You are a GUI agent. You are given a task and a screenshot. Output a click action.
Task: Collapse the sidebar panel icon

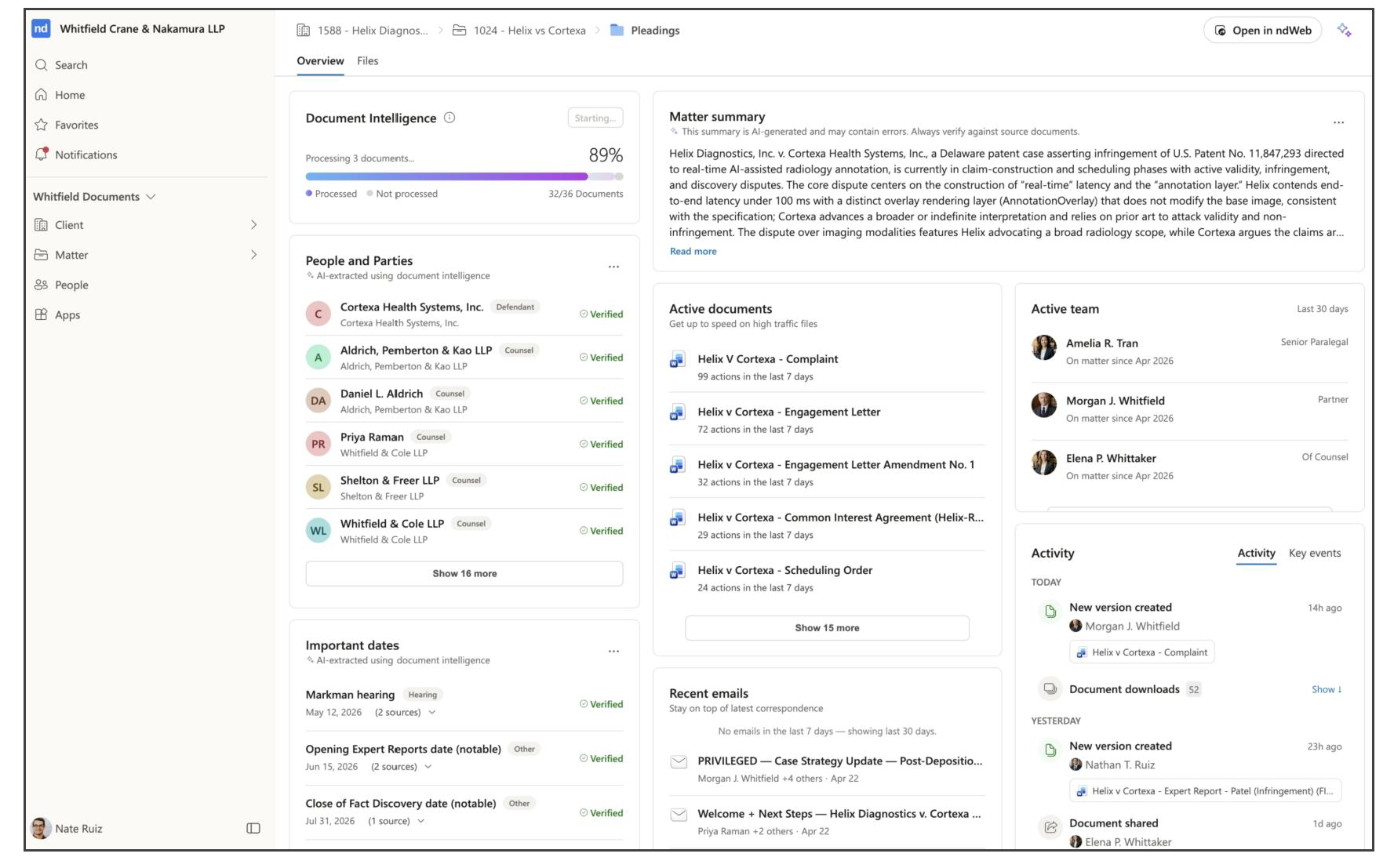point(253,828)
